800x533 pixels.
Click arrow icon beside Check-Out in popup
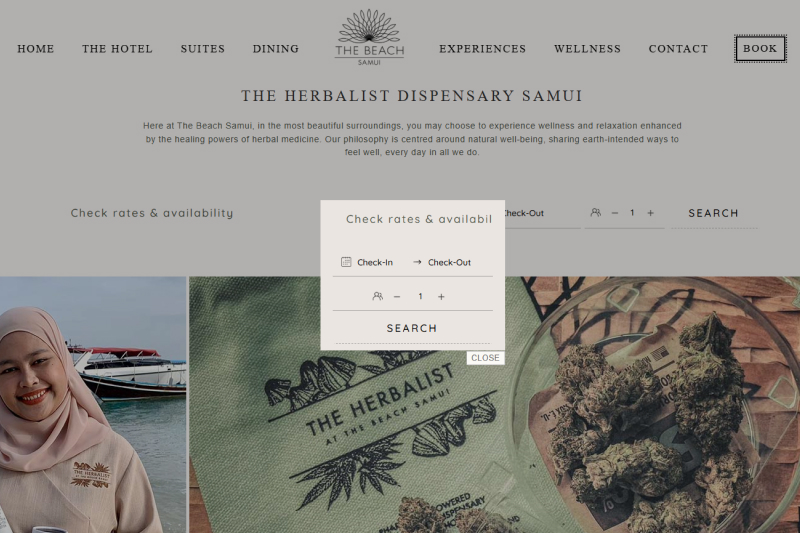417,262
